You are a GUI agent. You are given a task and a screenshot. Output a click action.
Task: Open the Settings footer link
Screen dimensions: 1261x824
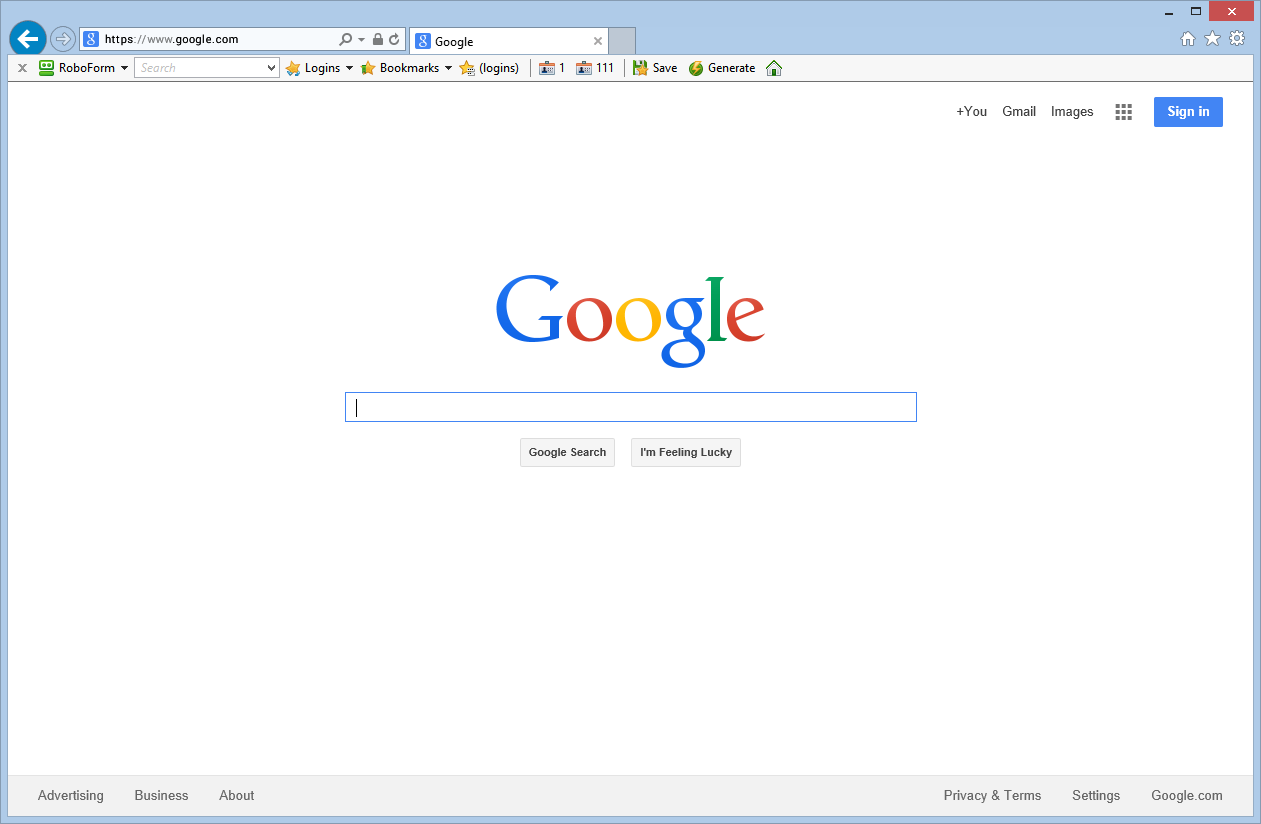click(1096, 796)
